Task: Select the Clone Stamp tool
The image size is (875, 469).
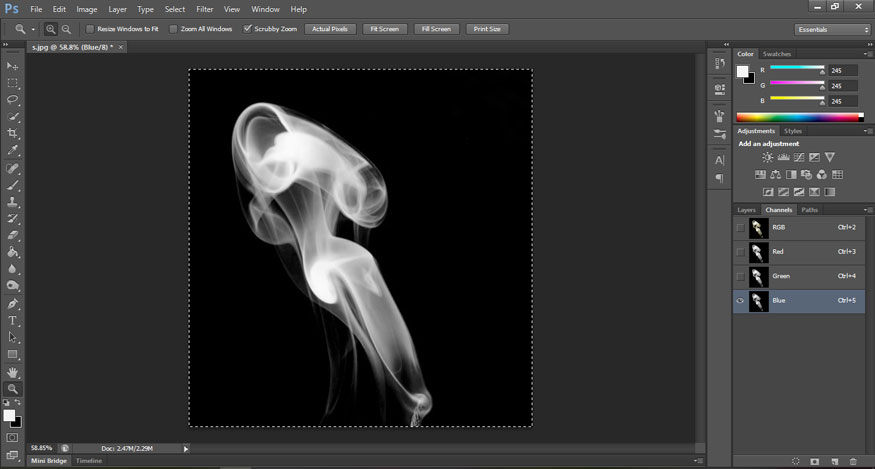Action: pos(12,202)
